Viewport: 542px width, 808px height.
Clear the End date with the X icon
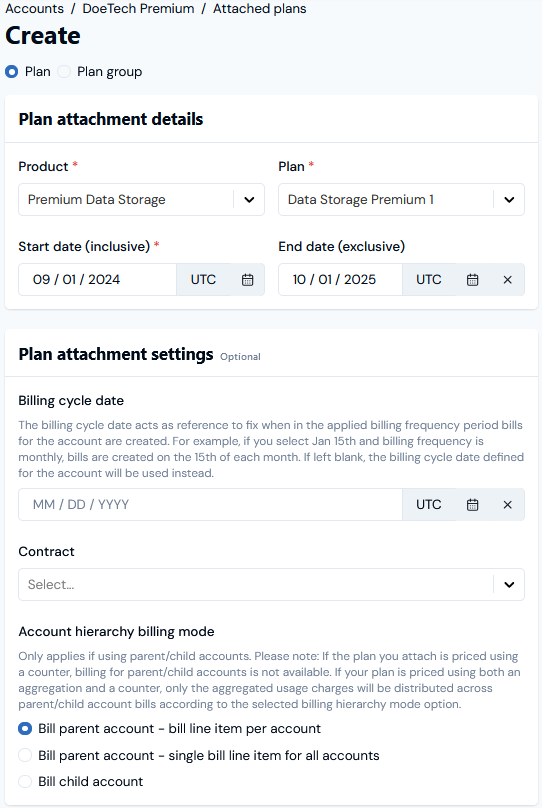pos(507,280)
